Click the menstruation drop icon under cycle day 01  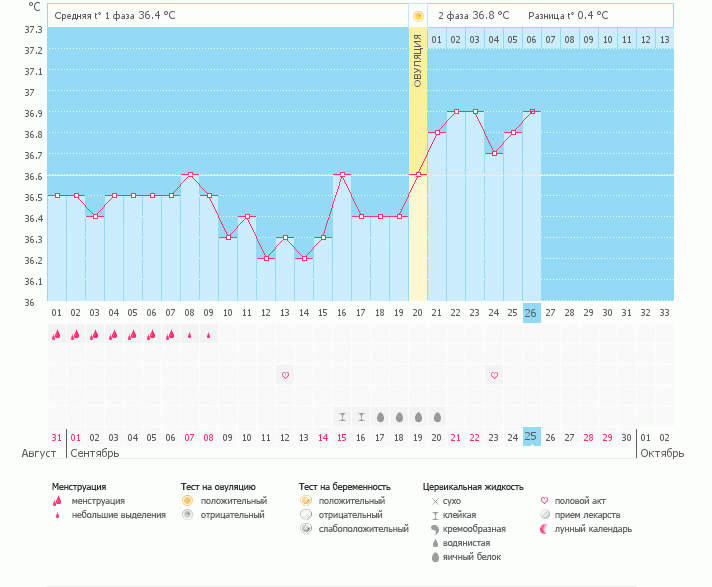coord(56,335)
